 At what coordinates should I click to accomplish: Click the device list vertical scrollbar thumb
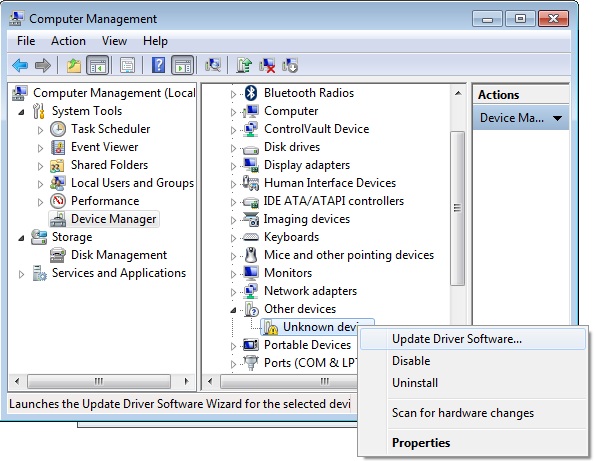pos(458,208)
